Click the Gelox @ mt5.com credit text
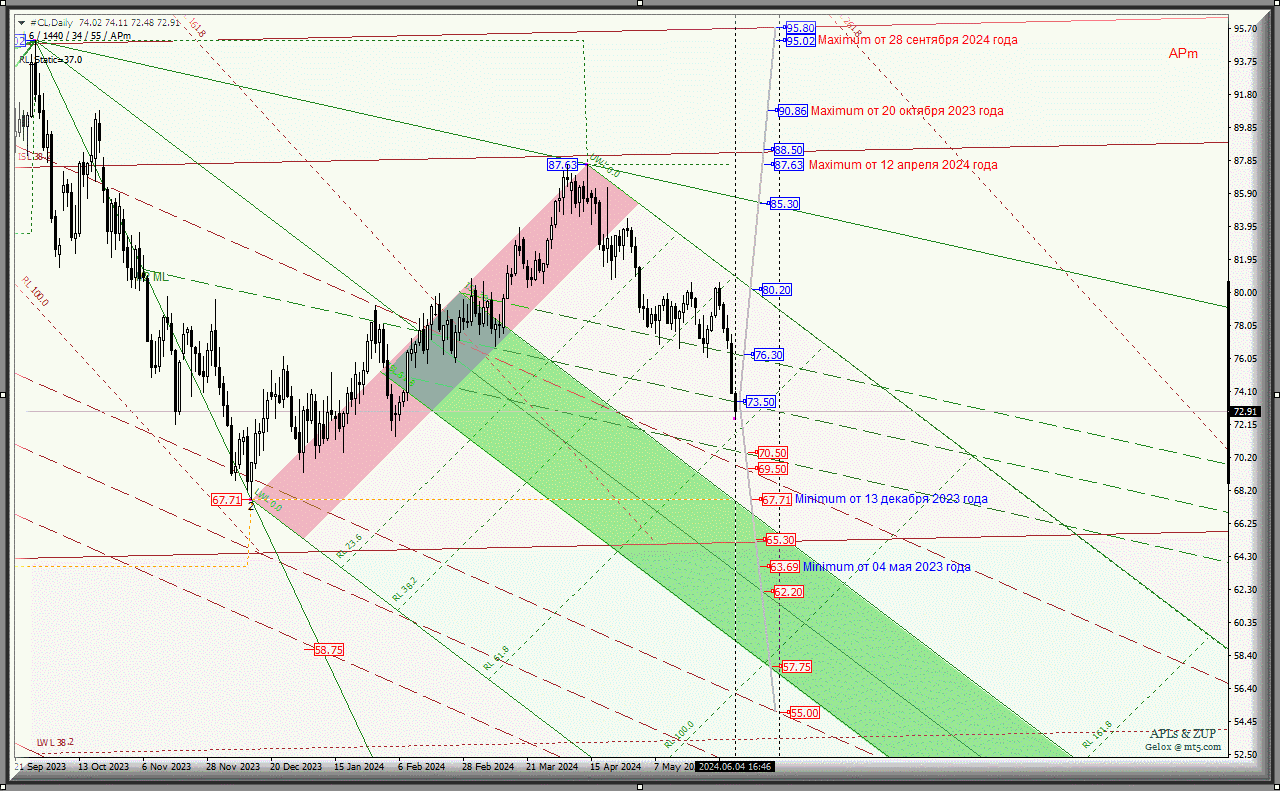 click(1183, 746)
